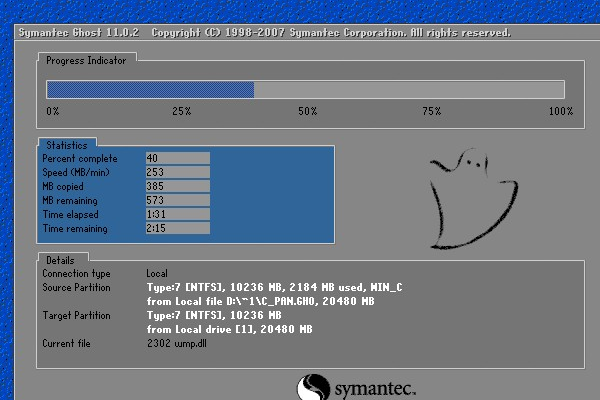This screenshot has width=600, height=400.
Task: Click the 'Current file' label
Action: click(x=66, y=343)
